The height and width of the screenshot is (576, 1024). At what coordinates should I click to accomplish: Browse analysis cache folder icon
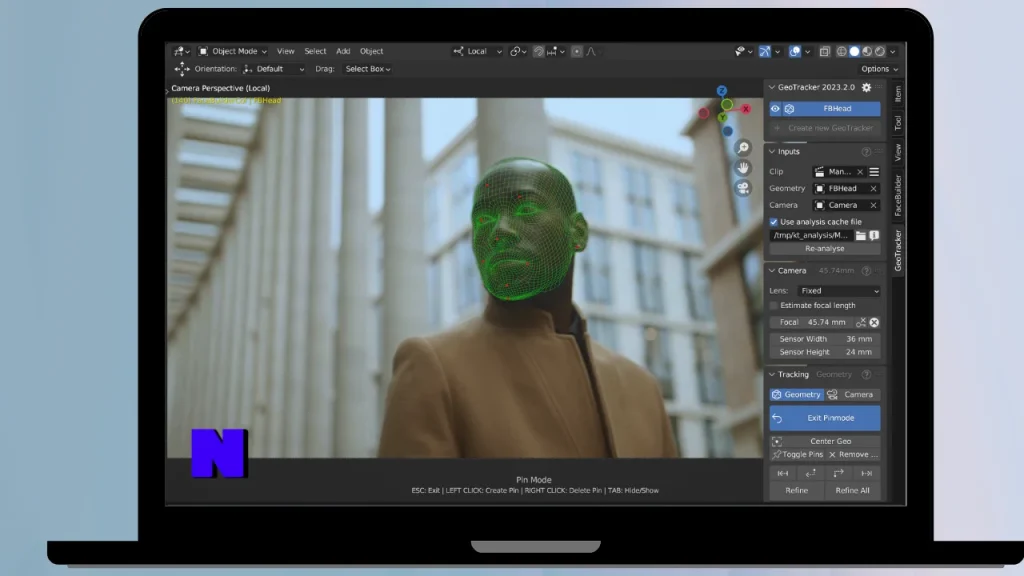click(861, 235)
